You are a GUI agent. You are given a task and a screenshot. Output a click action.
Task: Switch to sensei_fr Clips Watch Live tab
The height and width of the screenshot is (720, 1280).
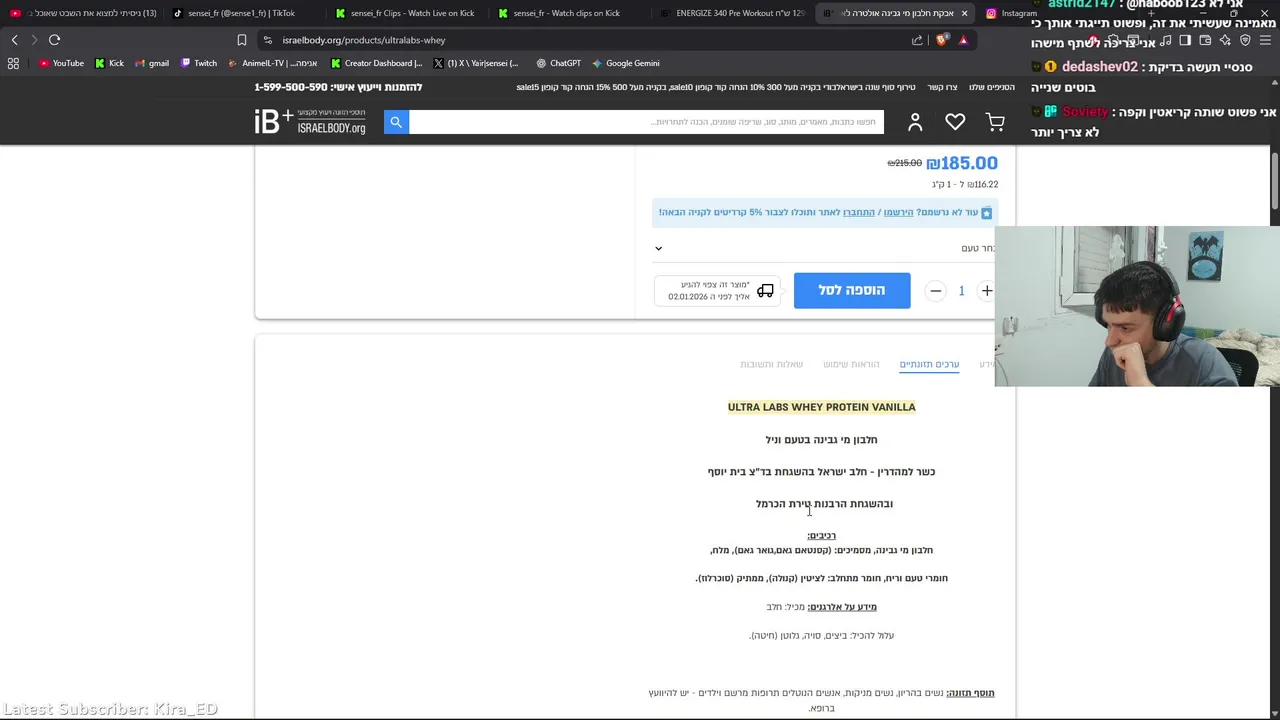tap(410, 13)
